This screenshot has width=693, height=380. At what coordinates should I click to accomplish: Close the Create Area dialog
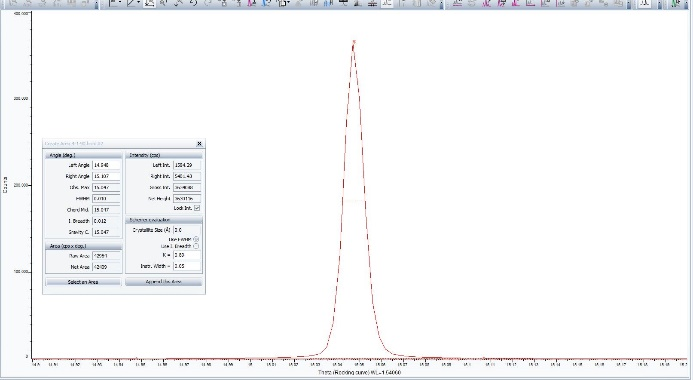tap(199, 144)
